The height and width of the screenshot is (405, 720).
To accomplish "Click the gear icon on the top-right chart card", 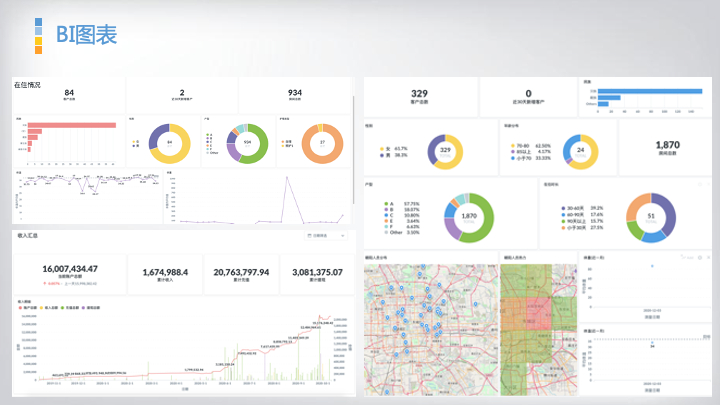I will [700, 258].
